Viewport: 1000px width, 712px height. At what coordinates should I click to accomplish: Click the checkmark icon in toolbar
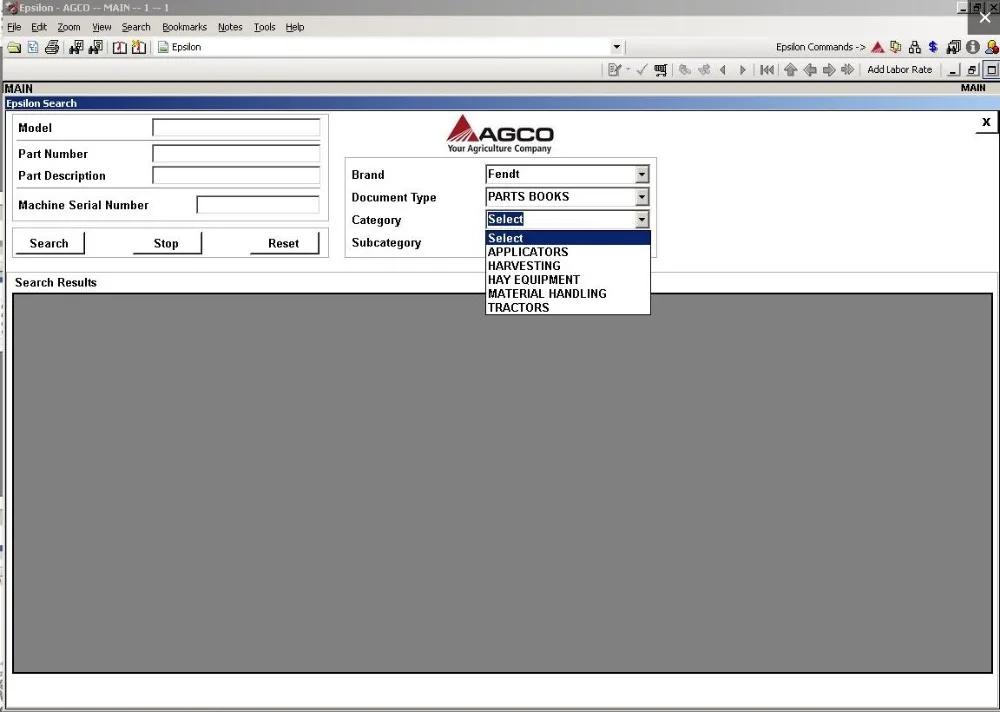[x=642, y=70]
